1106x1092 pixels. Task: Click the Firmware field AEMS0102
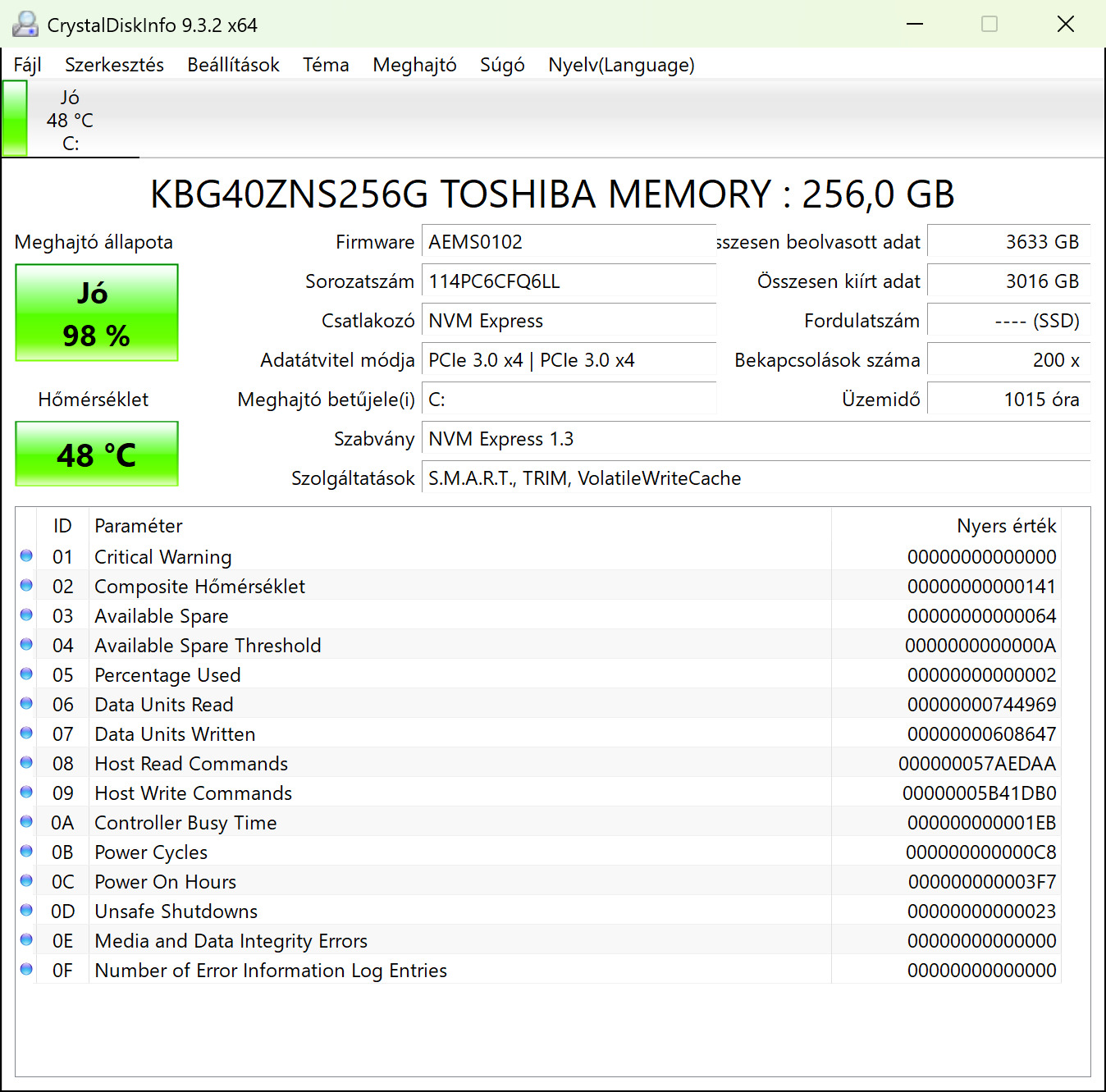click(x=569, y=242)
